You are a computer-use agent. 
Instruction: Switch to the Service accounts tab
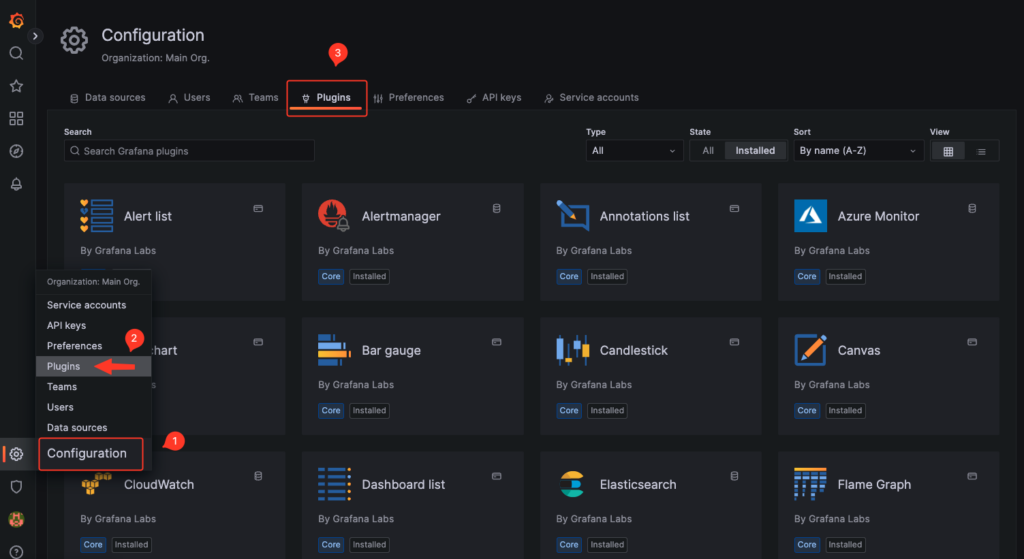[x=592, y=98]
